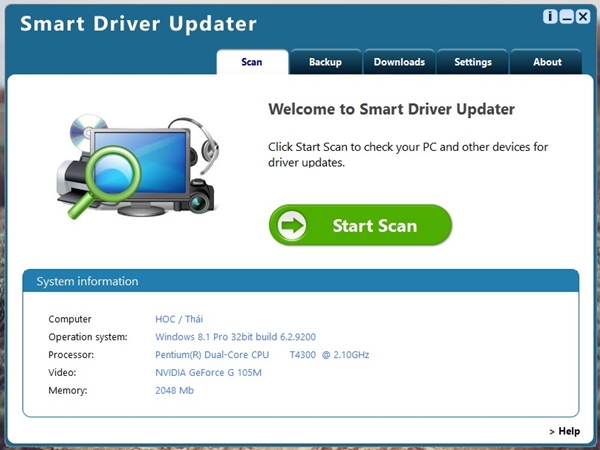Viewport: 600px width, 450px height.
Task: Select the About tab
Action: pos(546,62)
